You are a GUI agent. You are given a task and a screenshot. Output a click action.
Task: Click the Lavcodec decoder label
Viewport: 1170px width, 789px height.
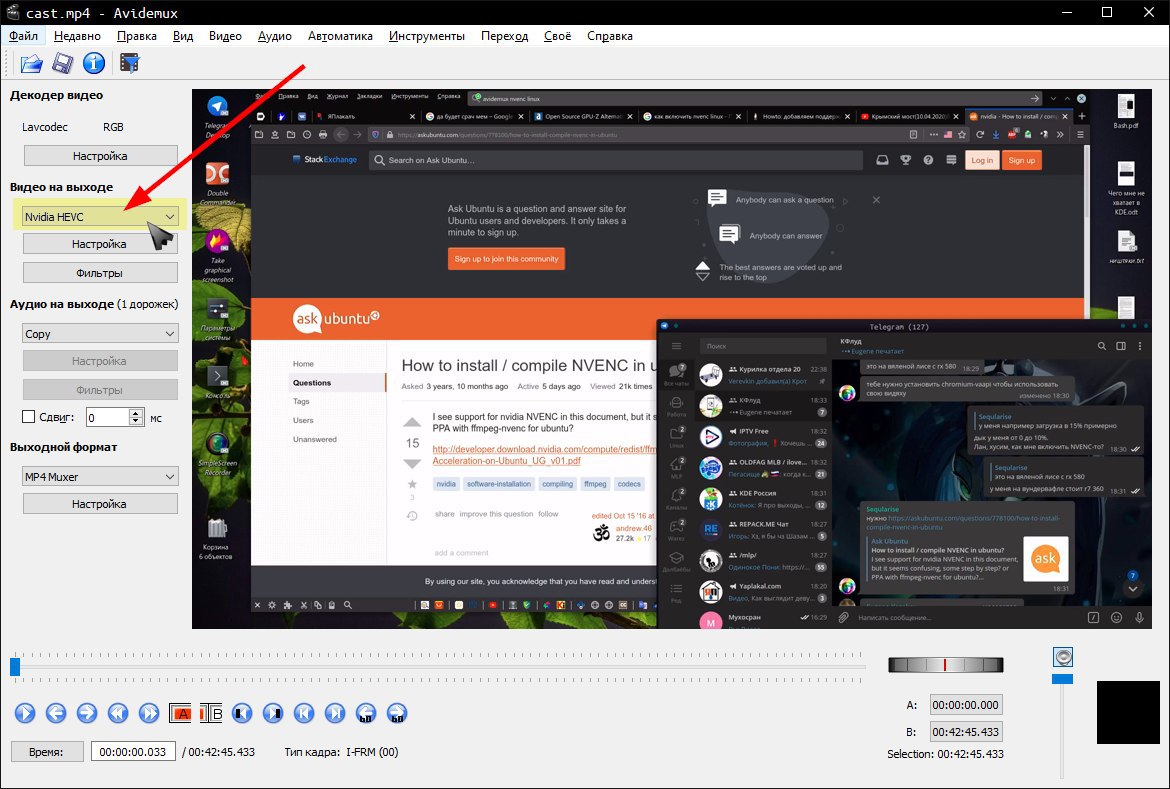pyautogui.click(x=45, y=127)
